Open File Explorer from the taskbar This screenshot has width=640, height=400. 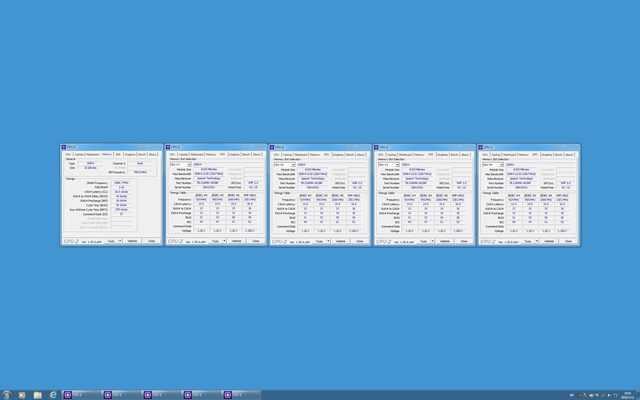tap(37, 395)
